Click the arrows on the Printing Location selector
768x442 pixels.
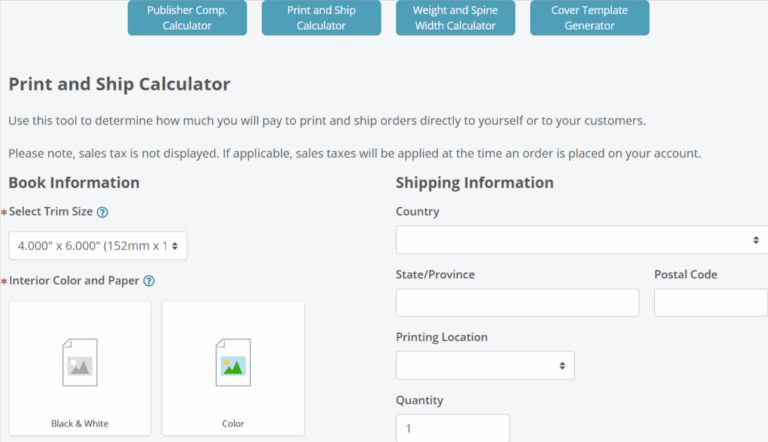pos(562,366)
